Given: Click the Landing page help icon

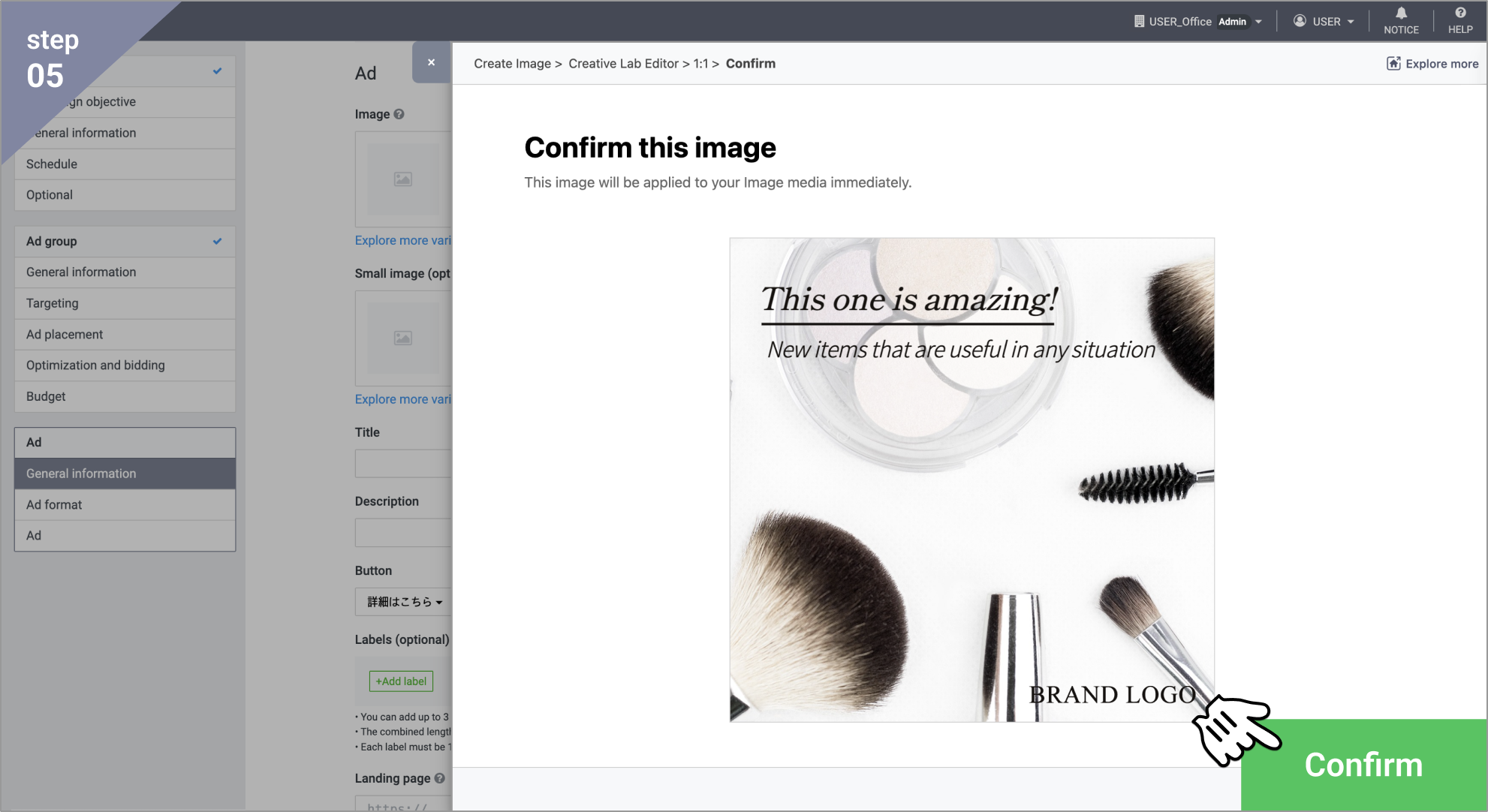Looking at the screenshot, I should pyautogui.click(x=439, y=778).
